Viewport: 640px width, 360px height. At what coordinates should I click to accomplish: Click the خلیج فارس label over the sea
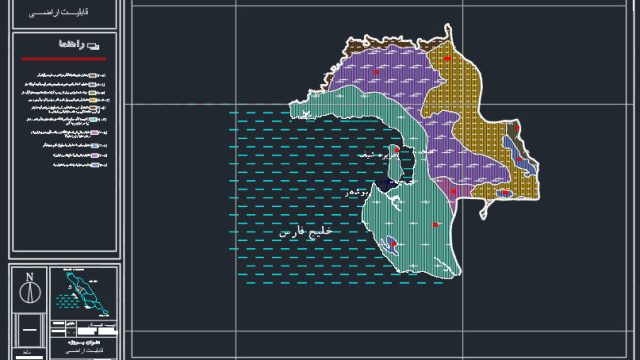point(306,232)
